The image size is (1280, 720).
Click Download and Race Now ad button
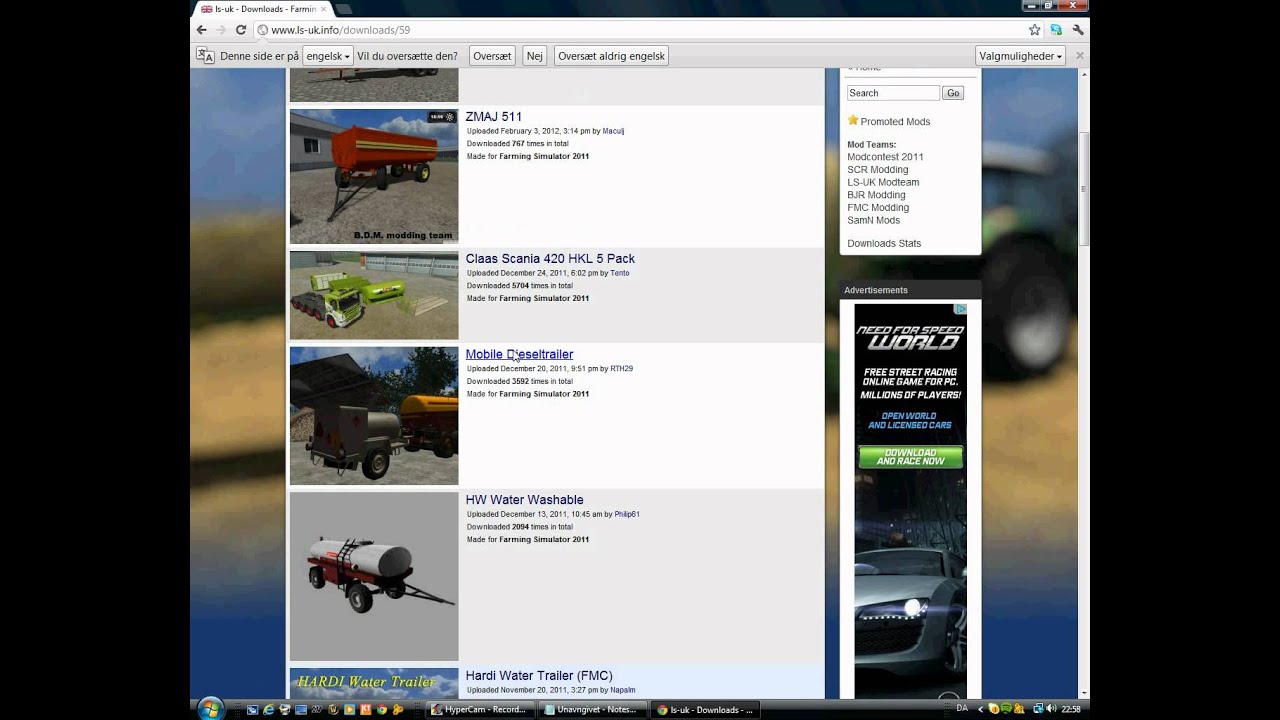pos(910,457)
